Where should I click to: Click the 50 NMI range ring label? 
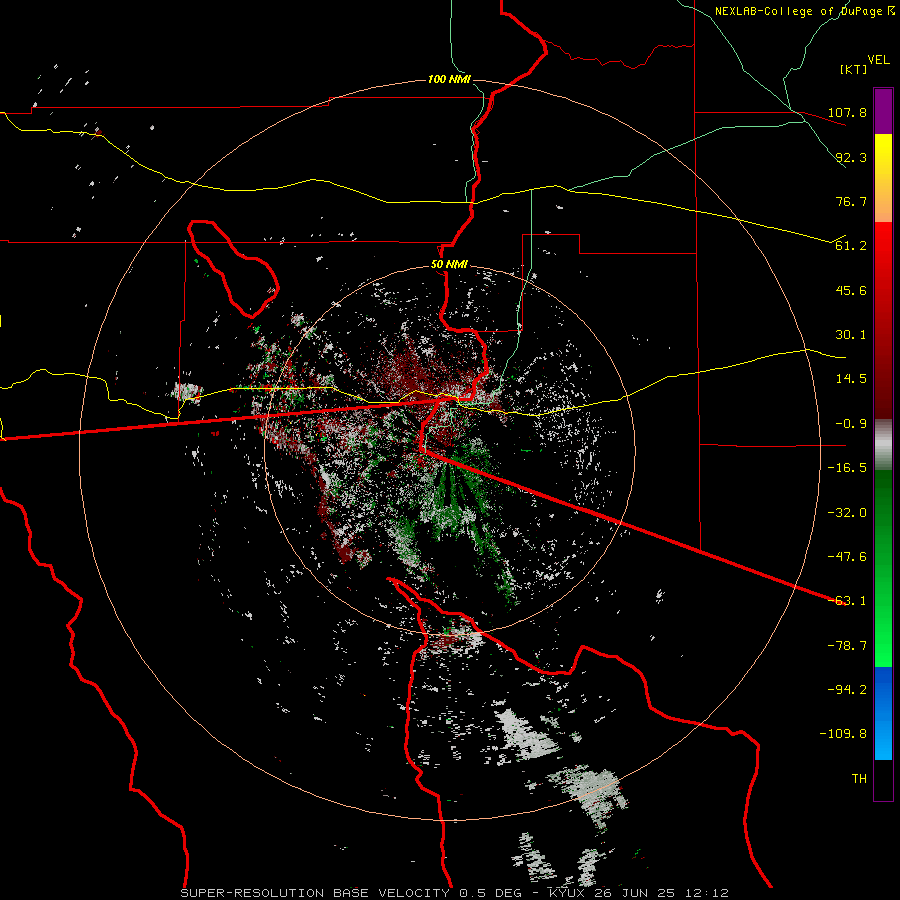(449, 265)
